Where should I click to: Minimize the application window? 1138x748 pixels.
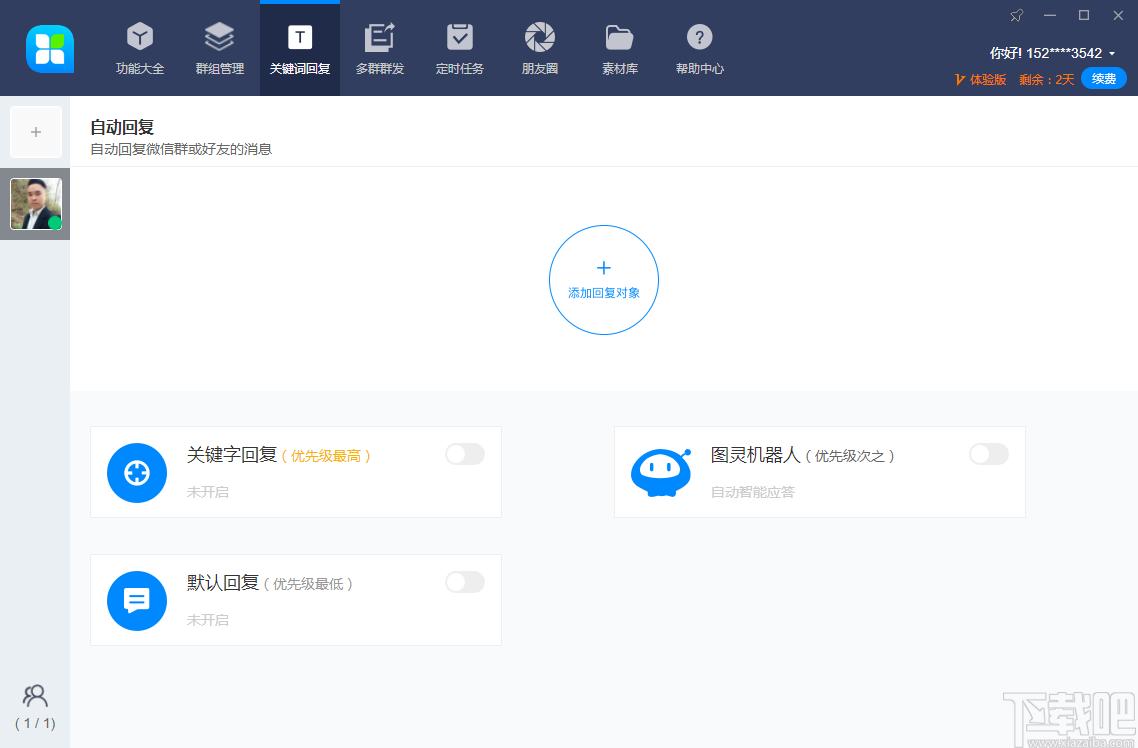1049,15
